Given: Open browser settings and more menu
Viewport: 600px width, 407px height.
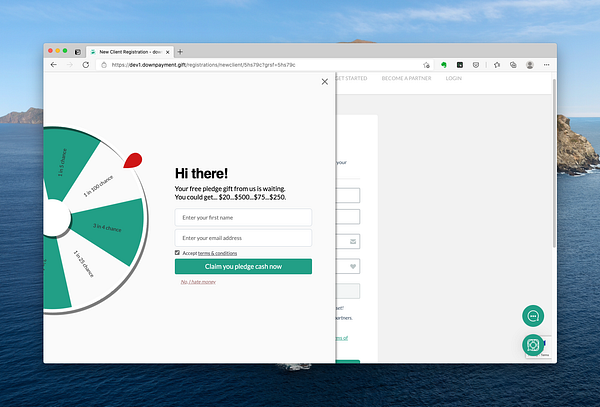Looking at the screenshot, I should (546, 65).
